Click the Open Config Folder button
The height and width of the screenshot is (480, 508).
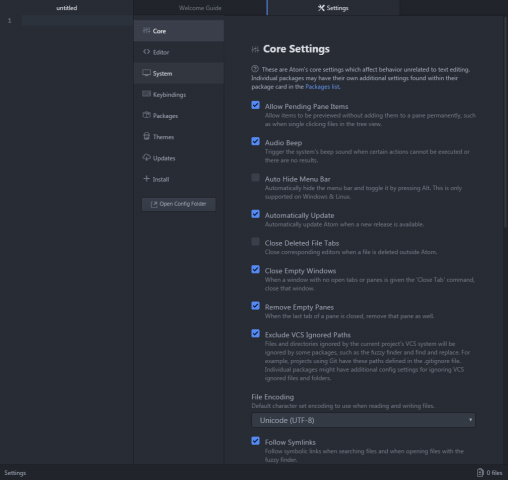179,204
